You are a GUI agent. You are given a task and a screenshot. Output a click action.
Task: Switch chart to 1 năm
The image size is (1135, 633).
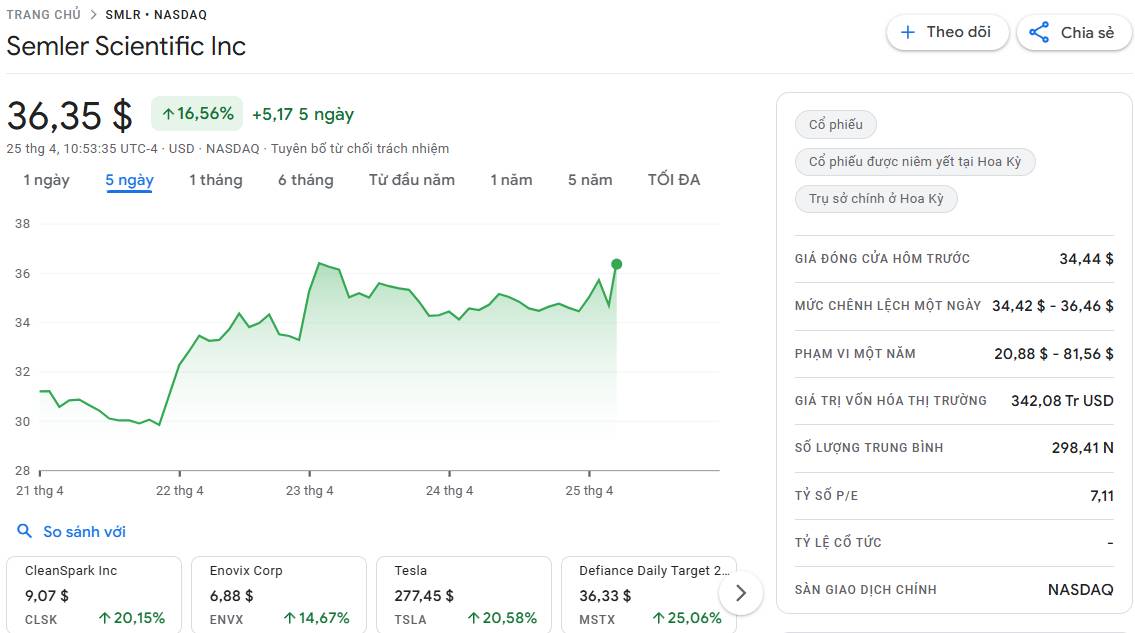tap(511, 180)
